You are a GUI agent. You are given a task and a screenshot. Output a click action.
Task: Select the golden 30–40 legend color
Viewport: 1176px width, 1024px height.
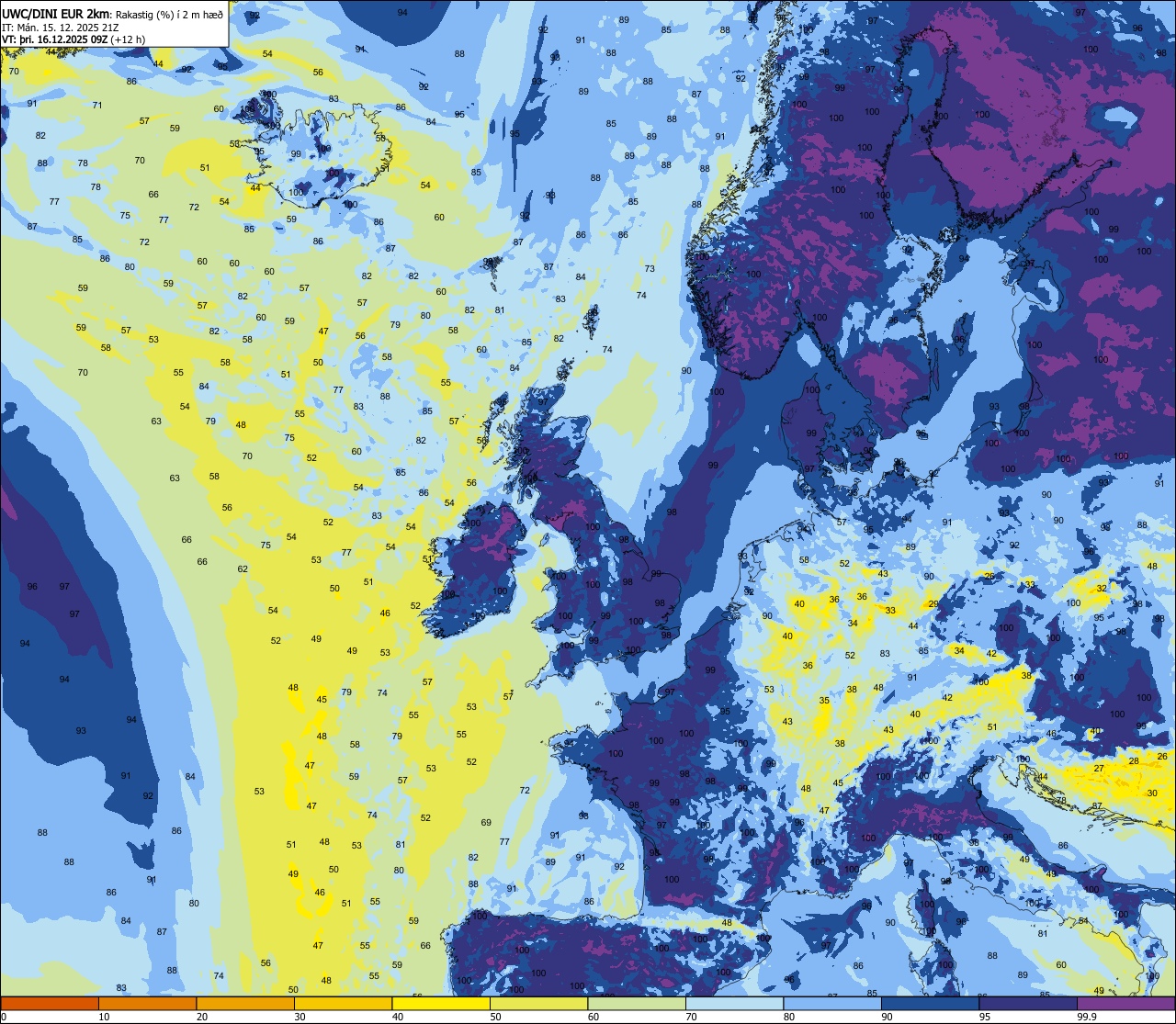tap(343, 1003)
